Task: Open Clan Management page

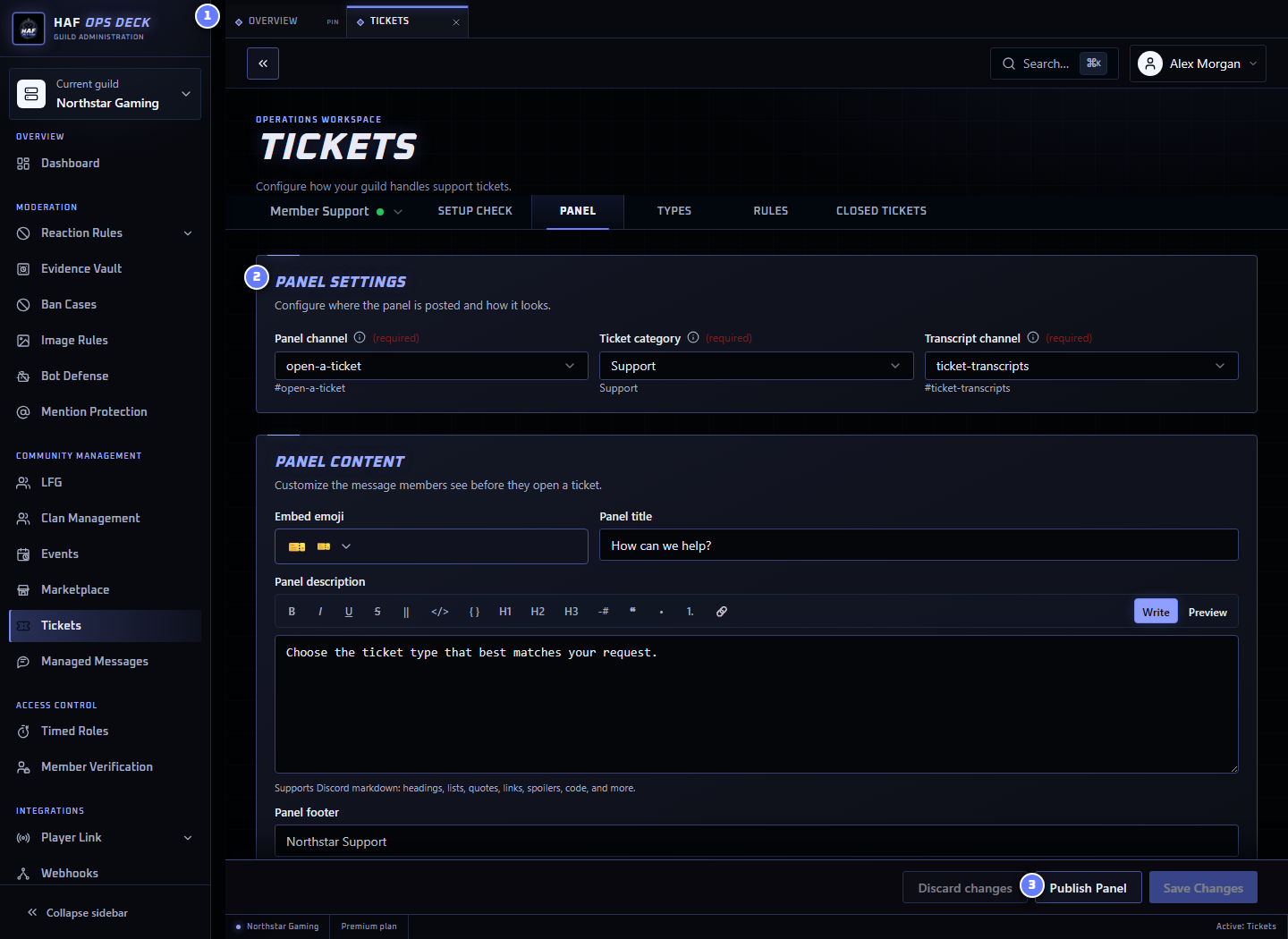Action: tap(105, 518)
